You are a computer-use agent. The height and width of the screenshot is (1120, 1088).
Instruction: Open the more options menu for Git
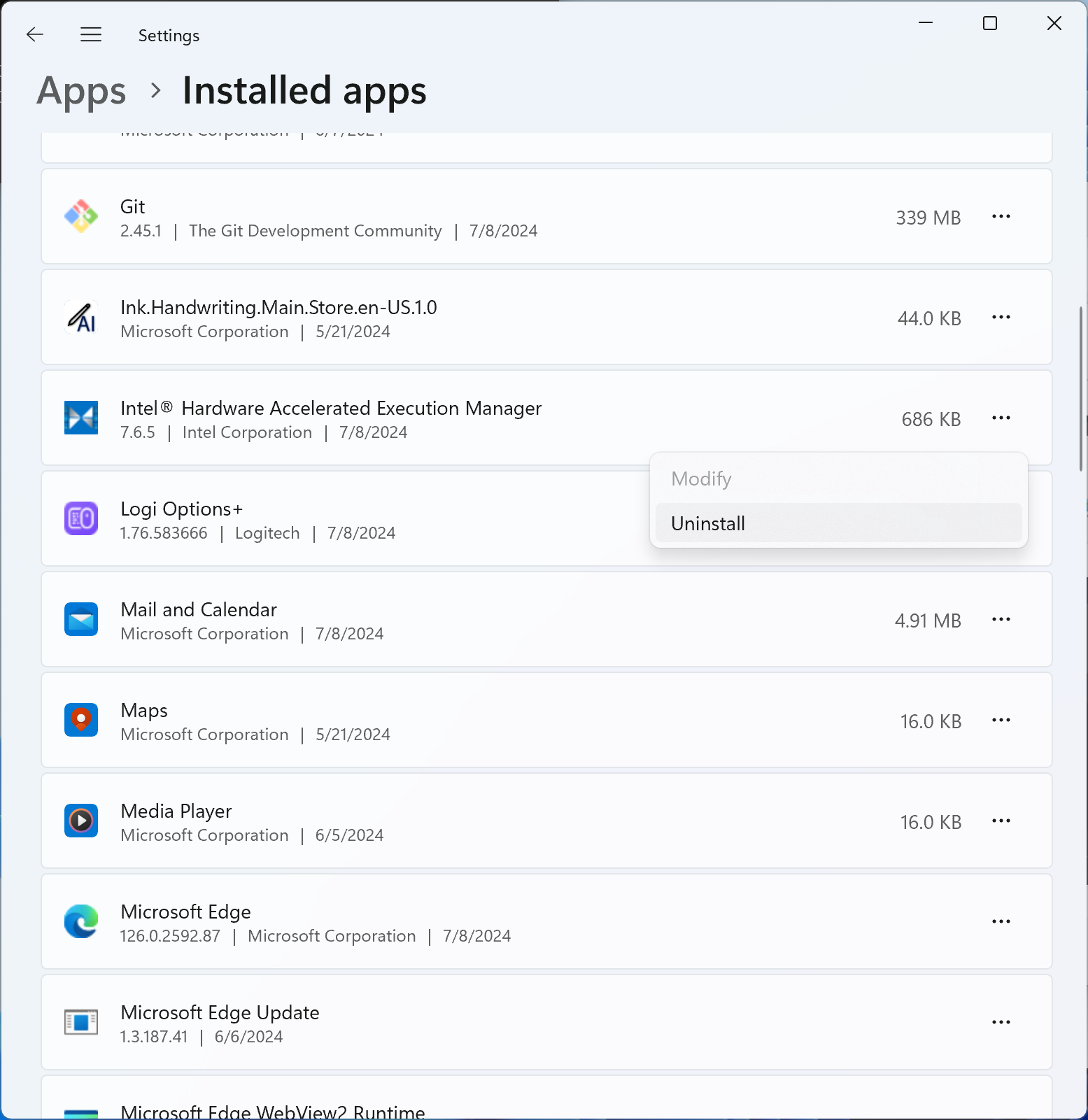point(1001,217)
